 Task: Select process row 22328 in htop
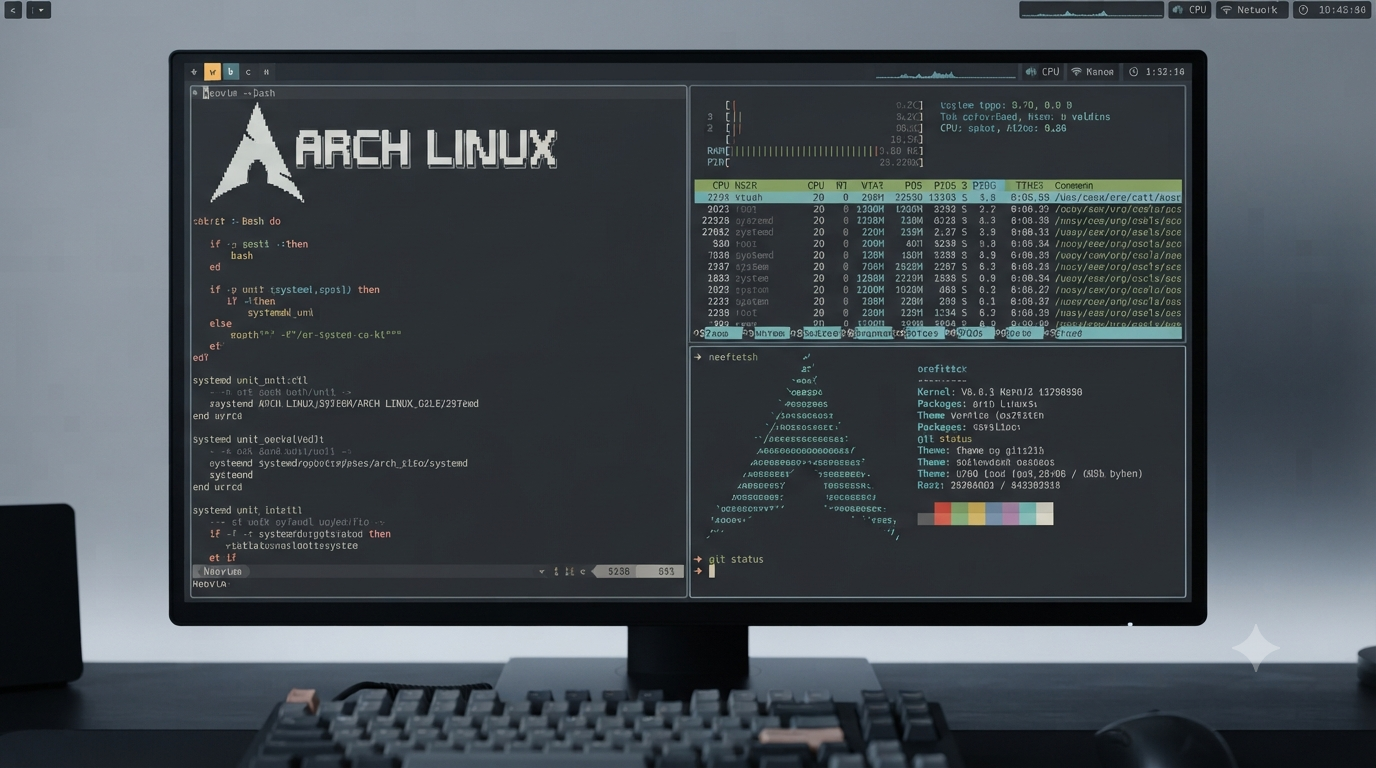tap(938, 221)
